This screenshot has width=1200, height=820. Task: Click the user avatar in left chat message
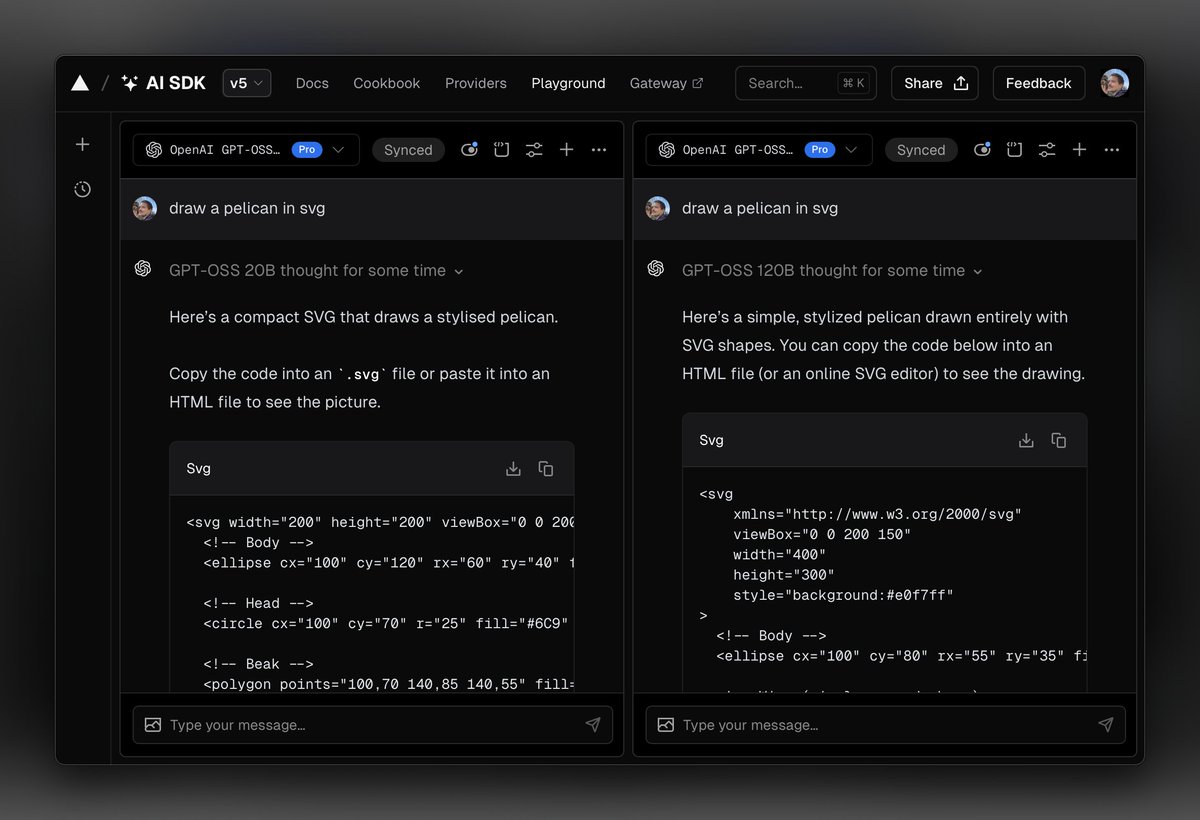(145, 208)
